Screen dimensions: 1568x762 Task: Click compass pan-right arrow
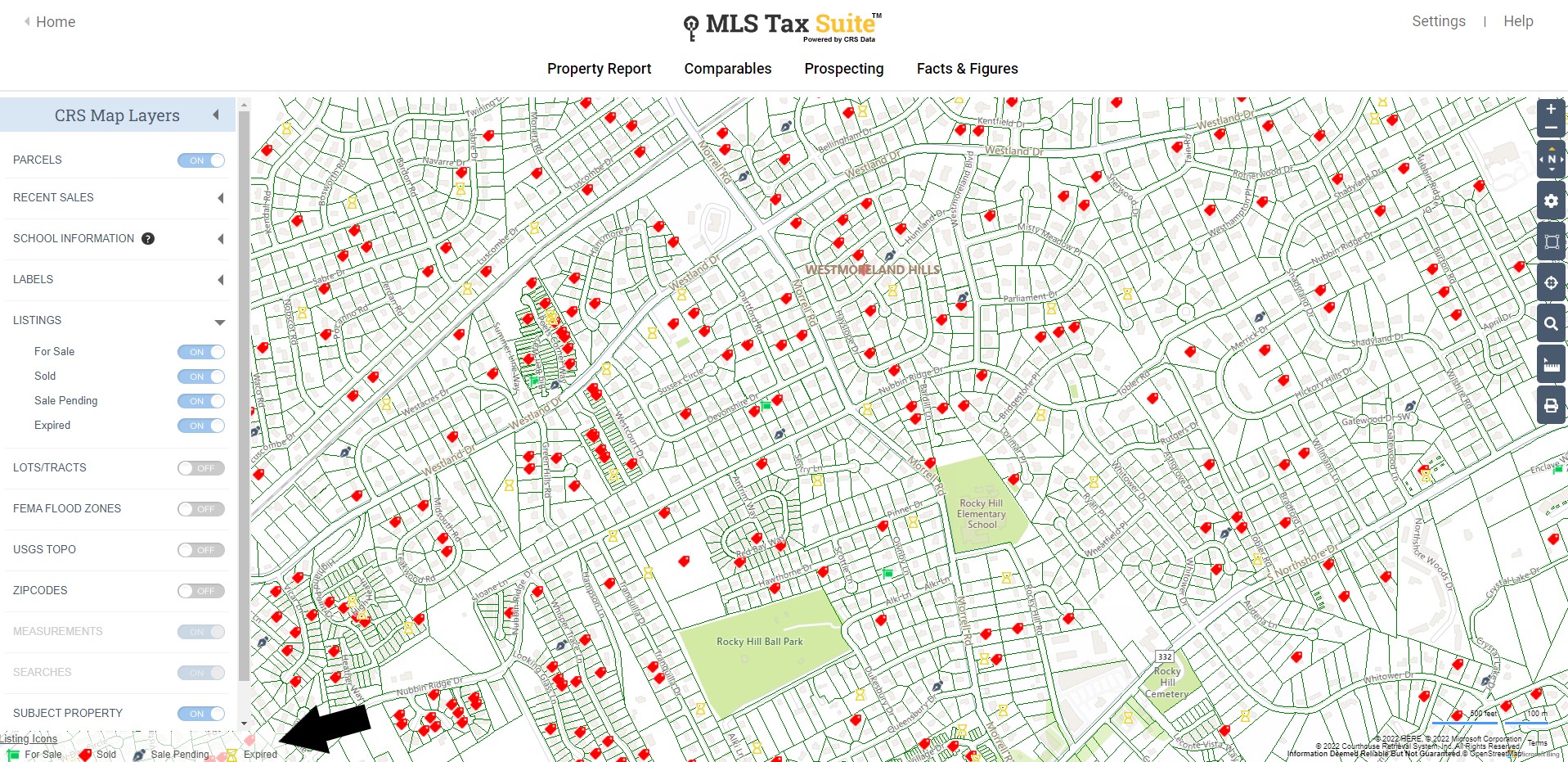coord(1561,160)
